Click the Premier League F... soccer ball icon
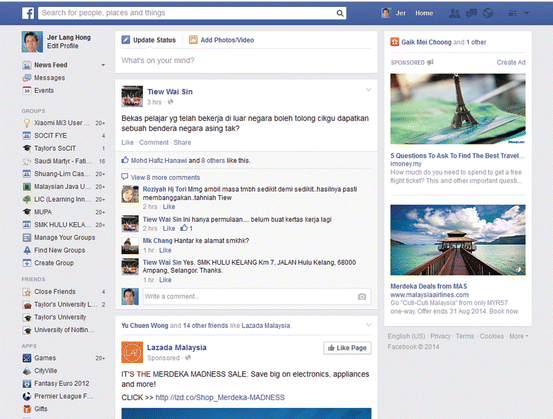This screenshot has width=553, height=419. tap(27, 396)
